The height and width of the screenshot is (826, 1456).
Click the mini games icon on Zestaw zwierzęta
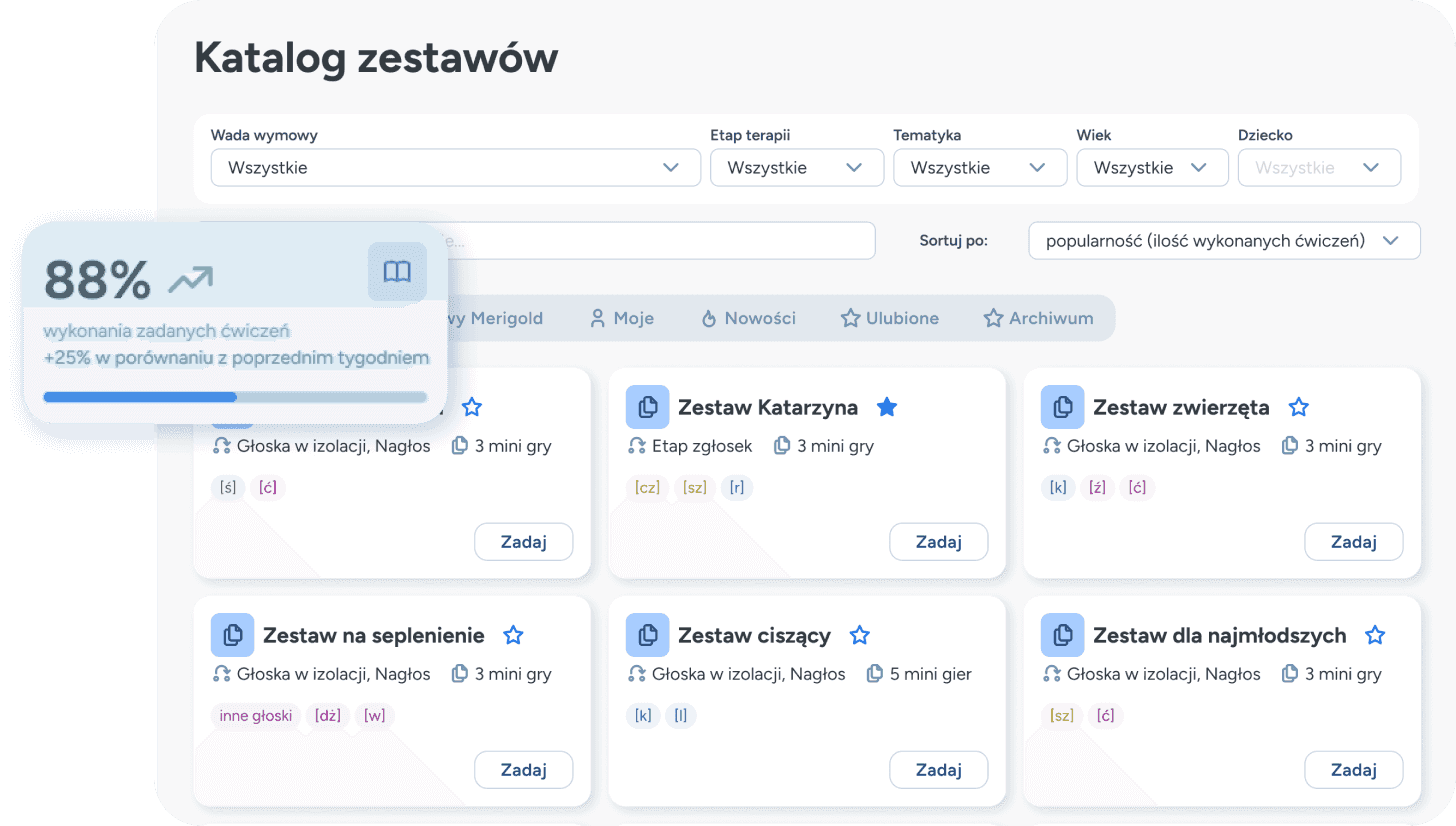1290,446
